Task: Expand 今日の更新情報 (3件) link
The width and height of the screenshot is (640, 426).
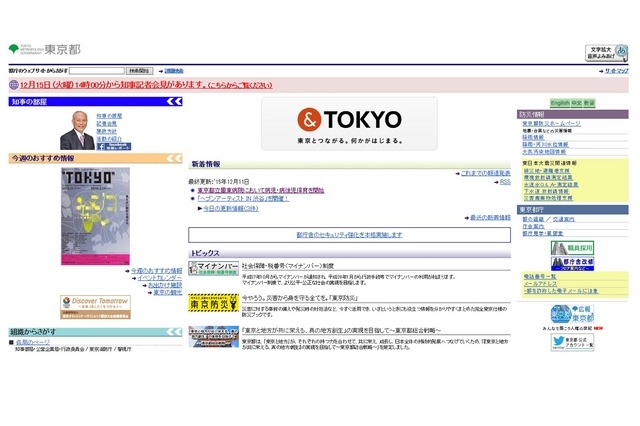Action: [231, 209]
